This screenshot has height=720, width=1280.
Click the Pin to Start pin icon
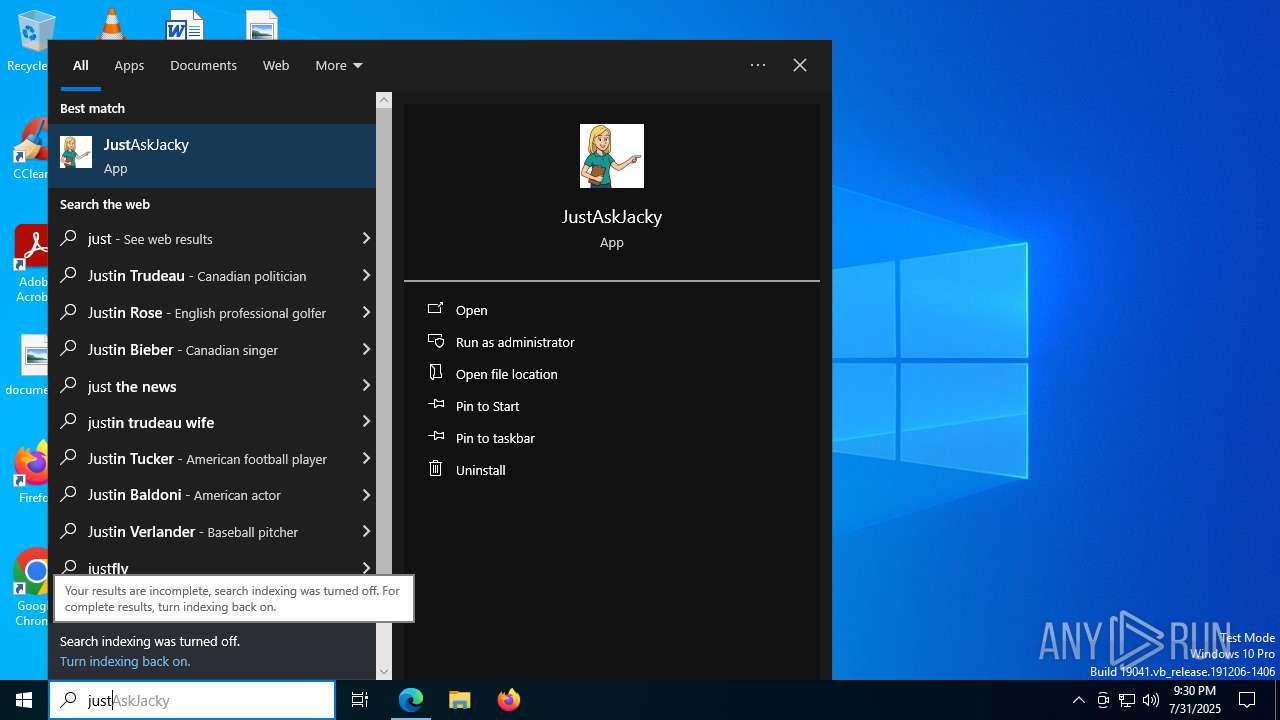[x=435, y=405]
